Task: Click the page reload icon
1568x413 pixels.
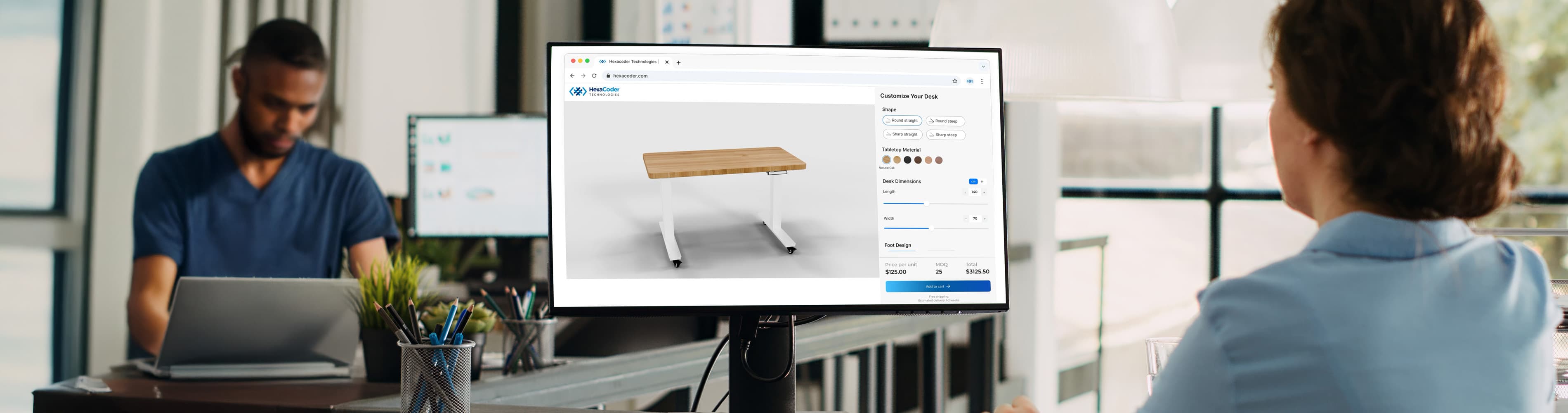Action: pos(595,76)
